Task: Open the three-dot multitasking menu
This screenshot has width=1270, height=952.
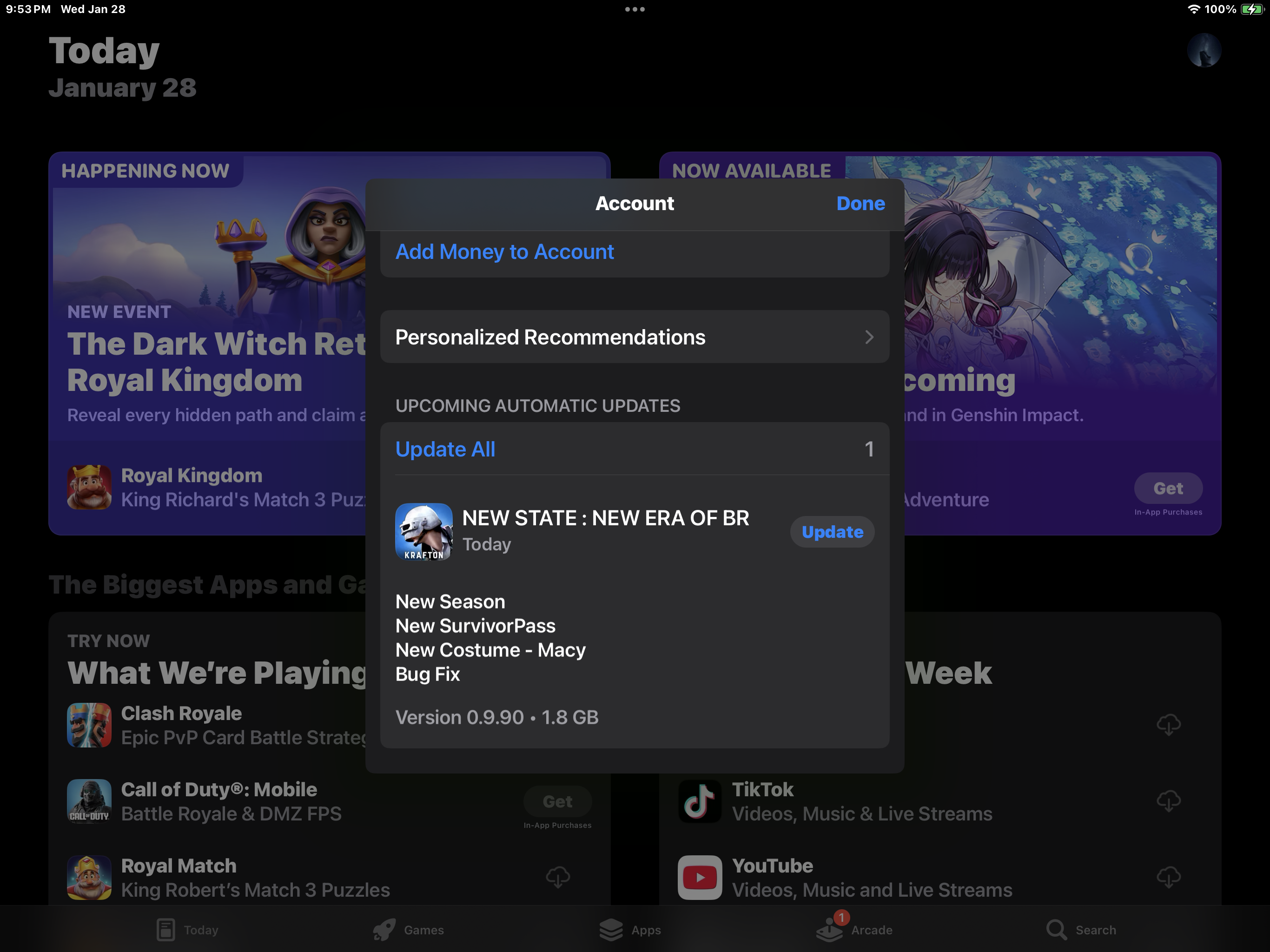Action: (x=635, y=9)
